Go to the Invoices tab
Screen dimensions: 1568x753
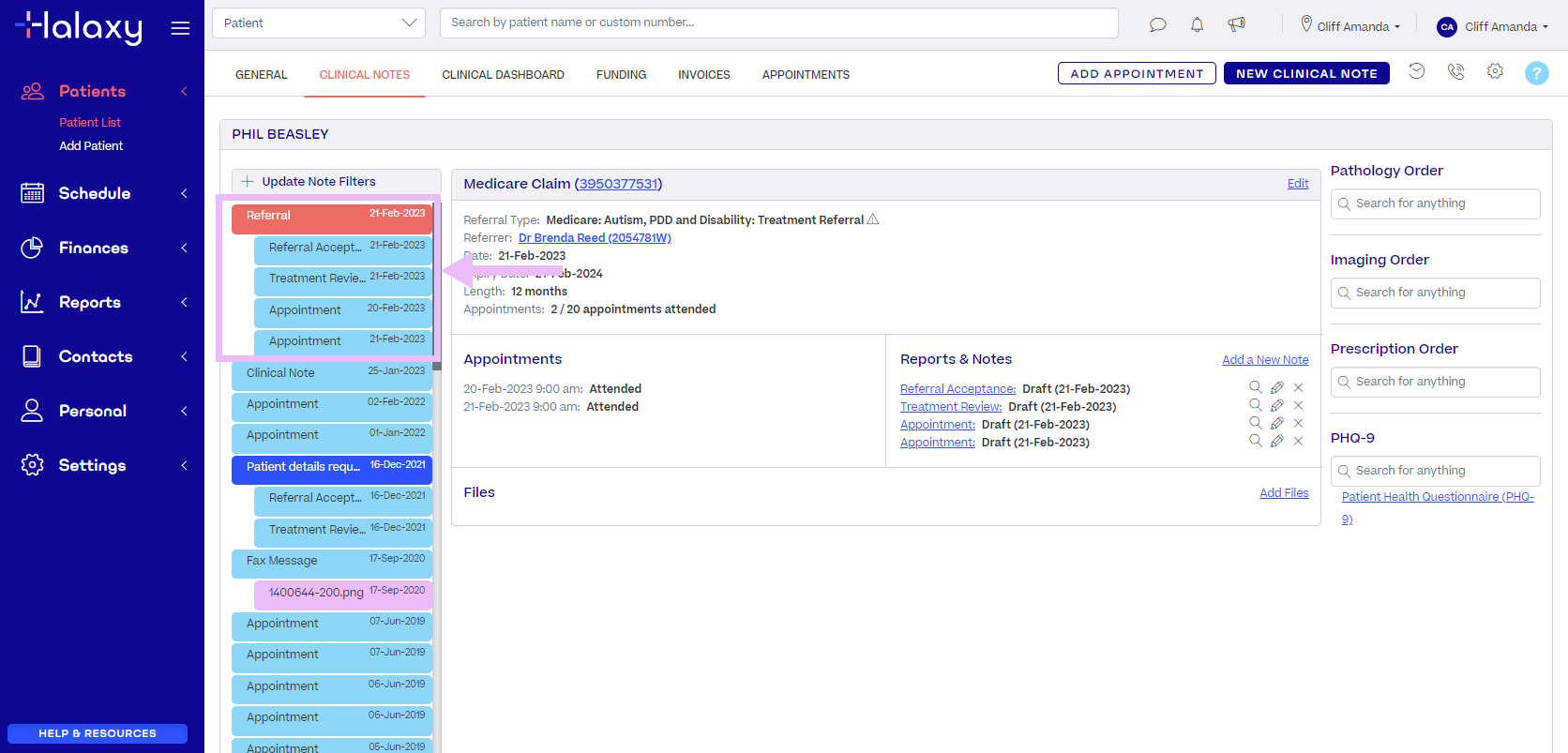click(703, 75)
